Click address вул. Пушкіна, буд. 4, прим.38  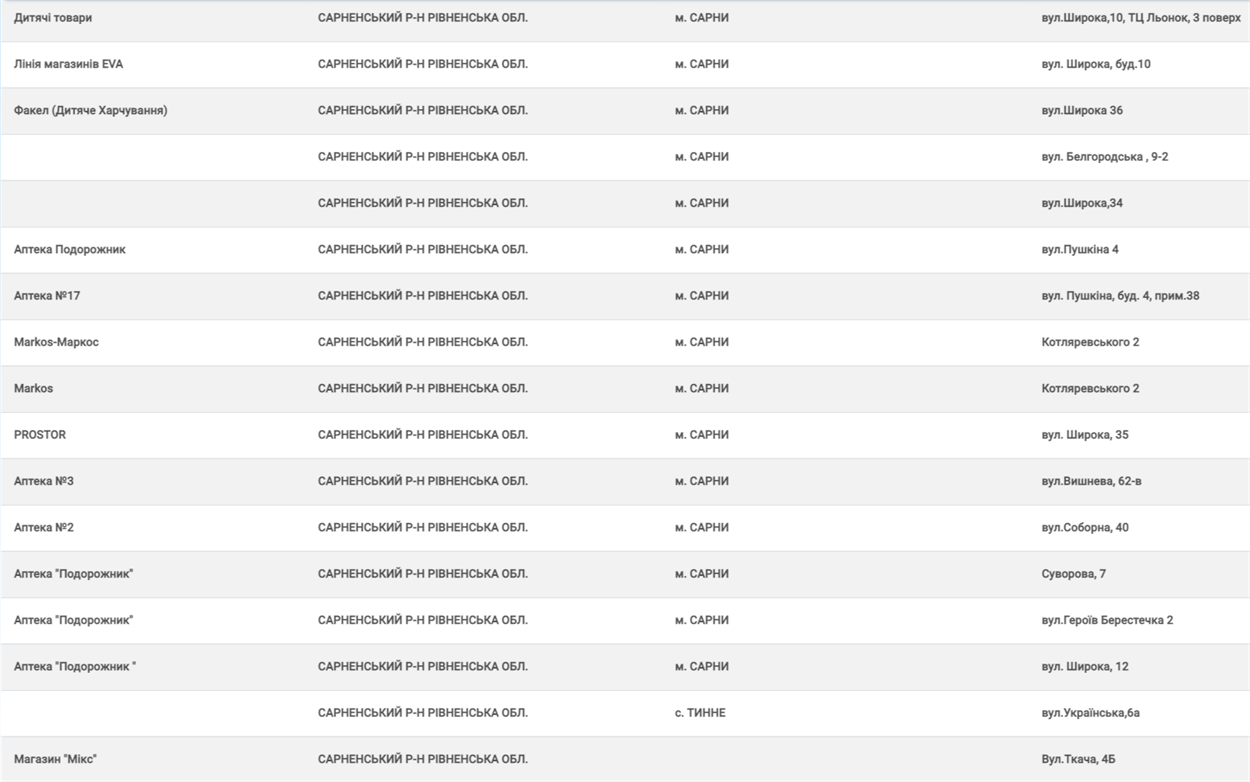[1120, 296]
